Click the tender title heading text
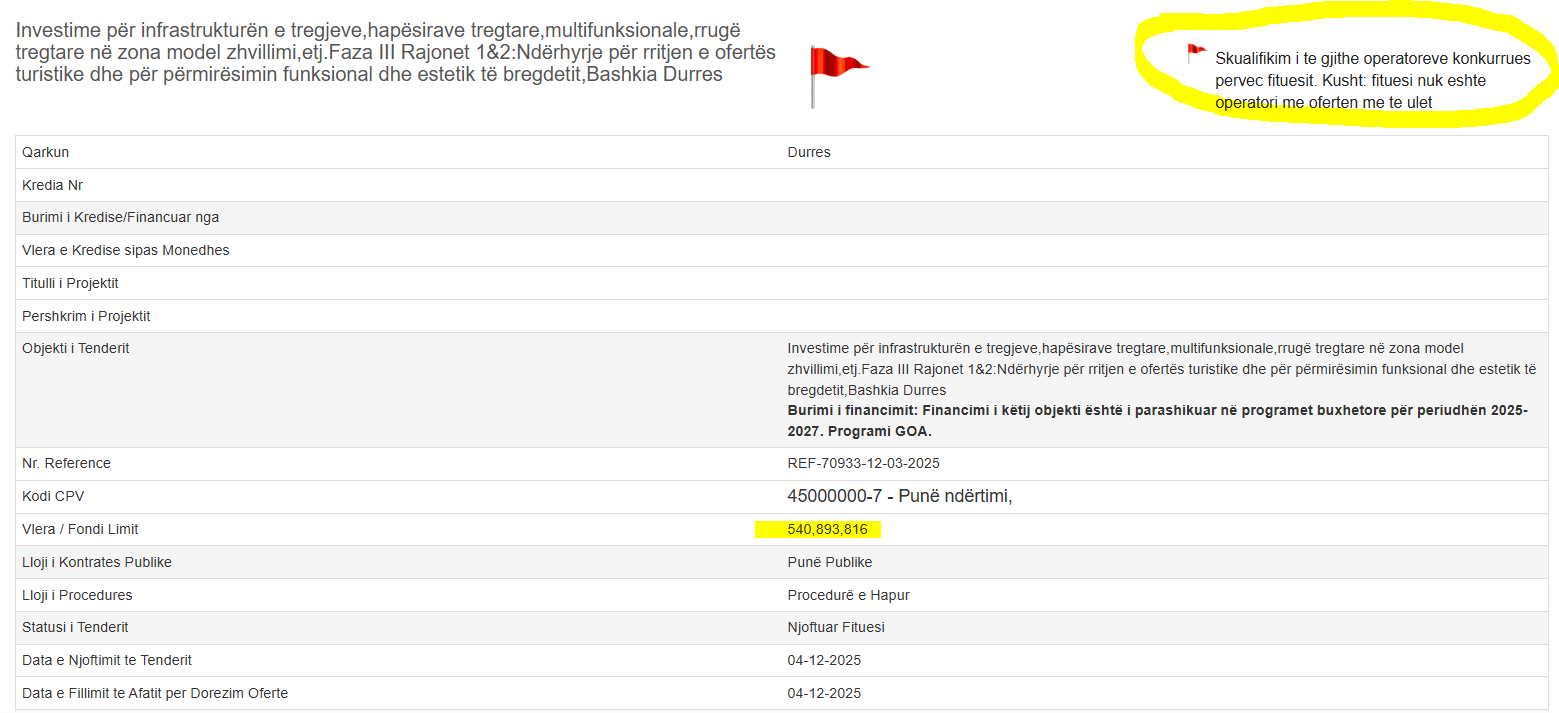1559x713 pixels. (x=395, y=52)
